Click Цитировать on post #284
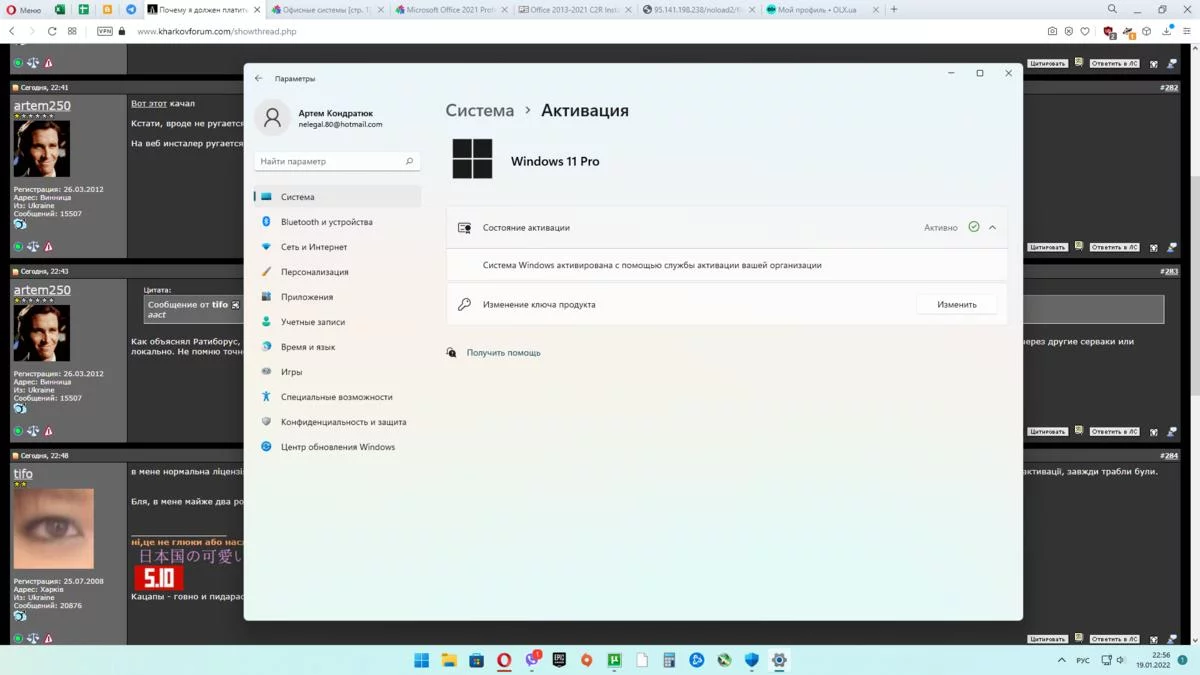Screen dimensions: 1200x675 pos(1047,638)
